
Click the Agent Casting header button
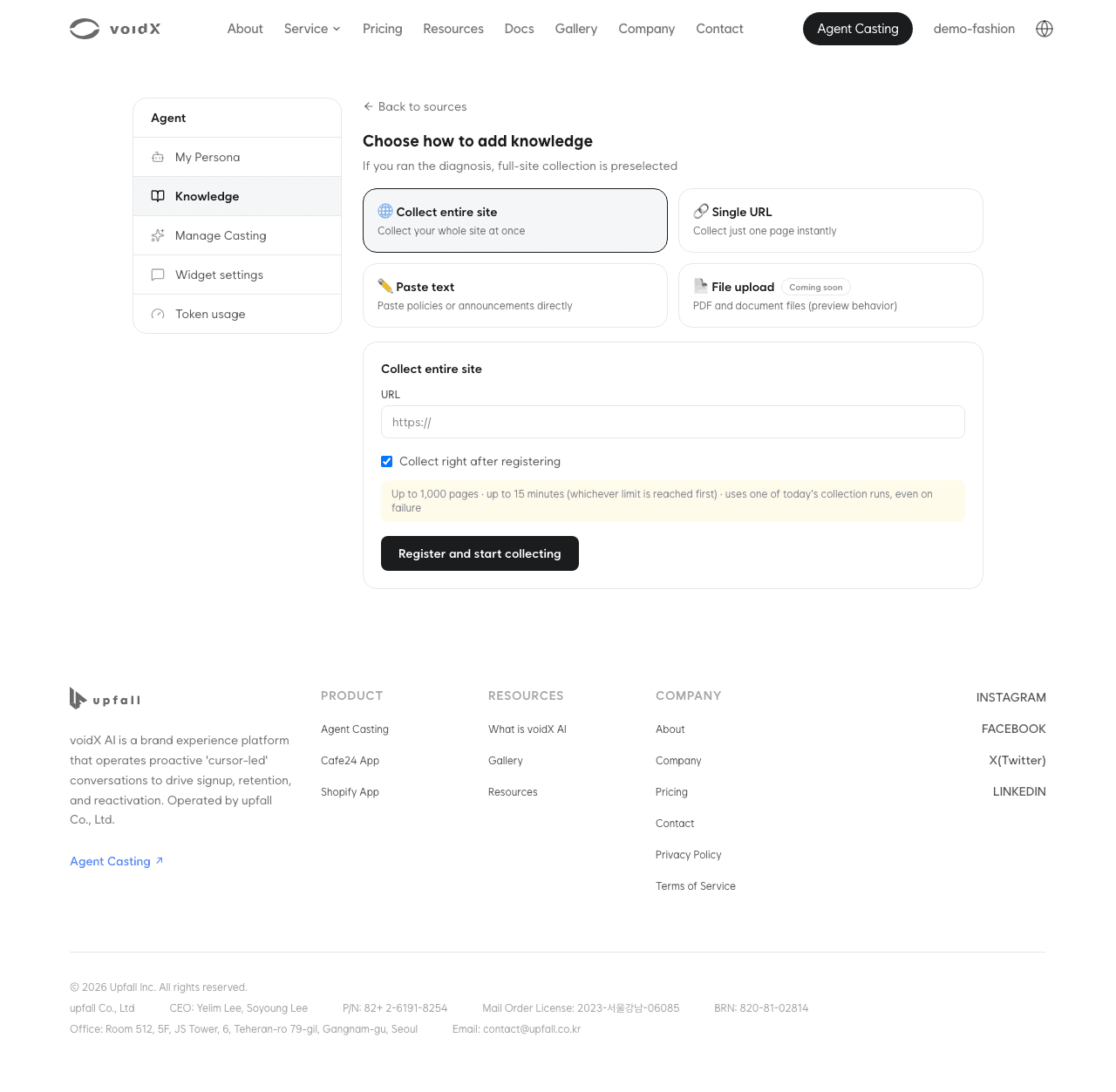tap(858, 29)
